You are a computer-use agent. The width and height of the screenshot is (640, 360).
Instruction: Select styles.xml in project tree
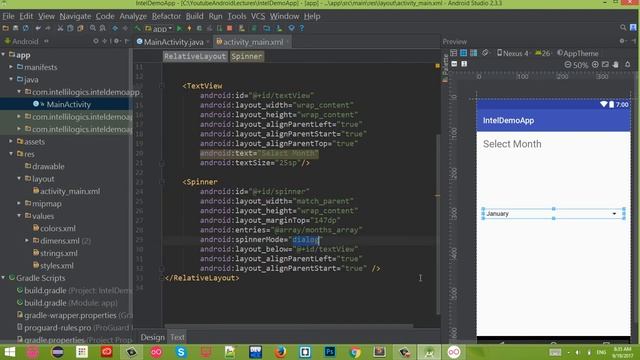coord(57,265)
